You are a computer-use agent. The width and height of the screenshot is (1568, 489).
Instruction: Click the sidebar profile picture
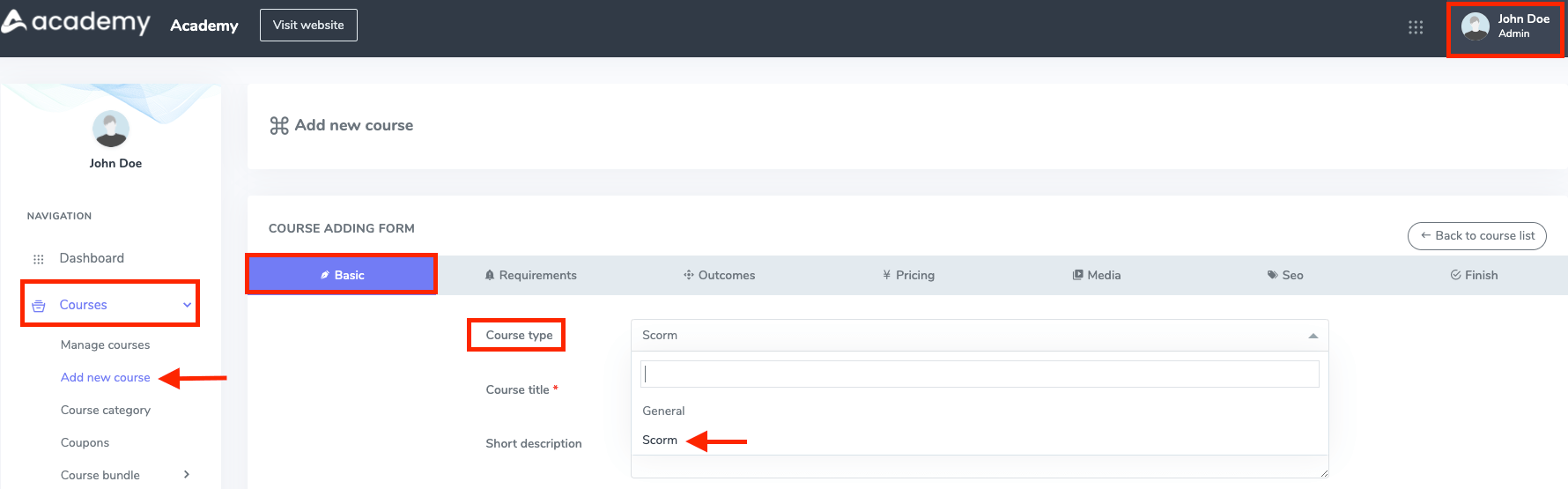(111, 130)
